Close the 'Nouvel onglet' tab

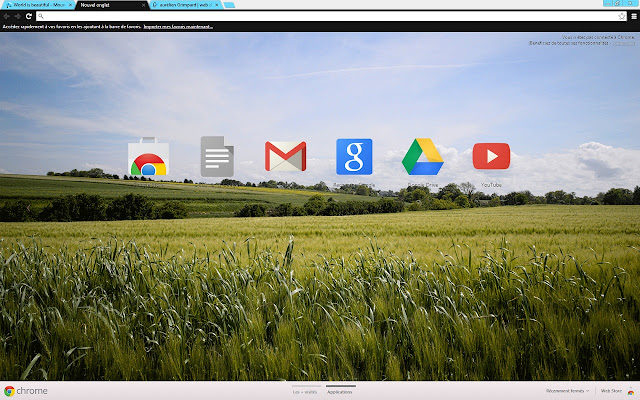143,5
